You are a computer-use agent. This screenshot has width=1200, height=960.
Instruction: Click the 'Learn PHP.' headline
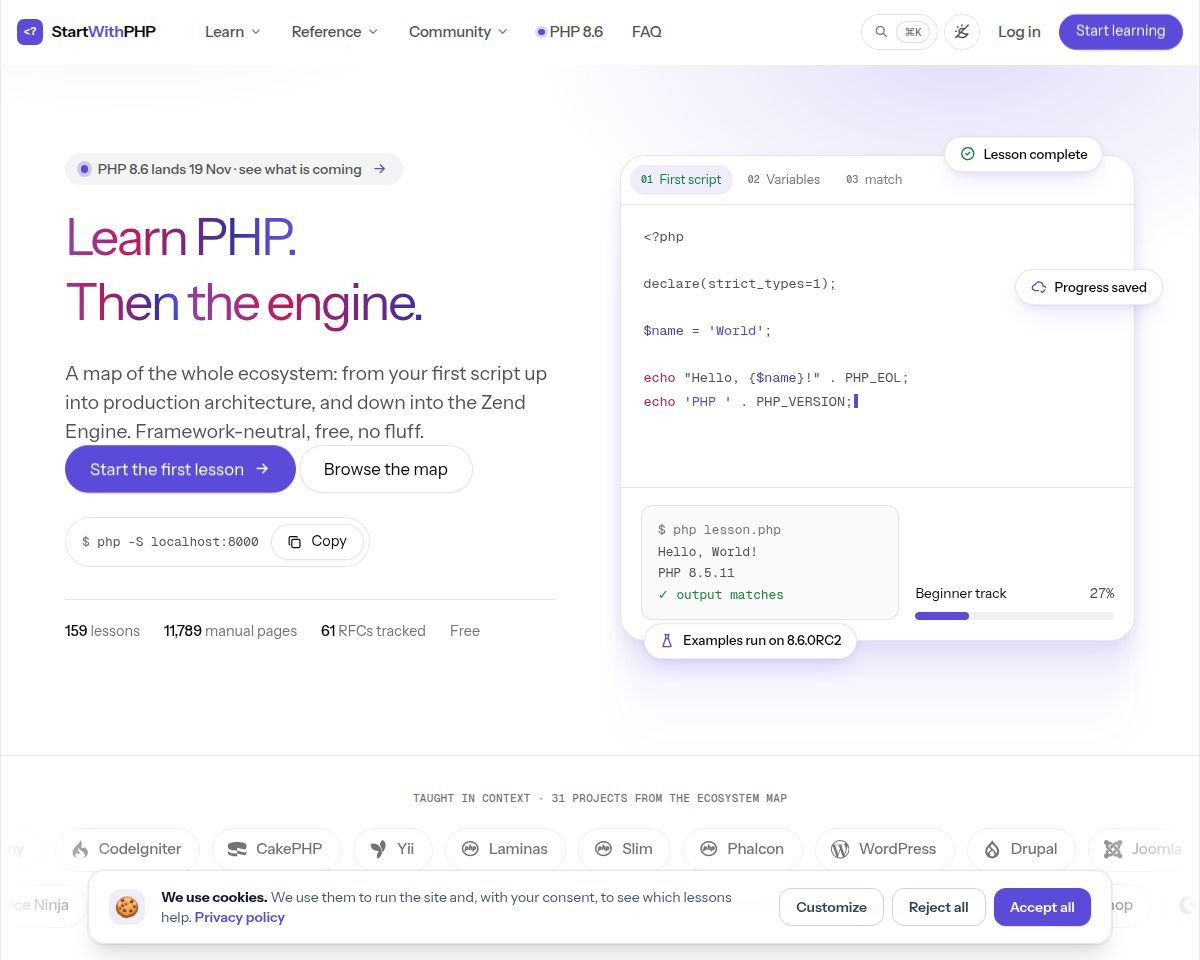[181, 237]
